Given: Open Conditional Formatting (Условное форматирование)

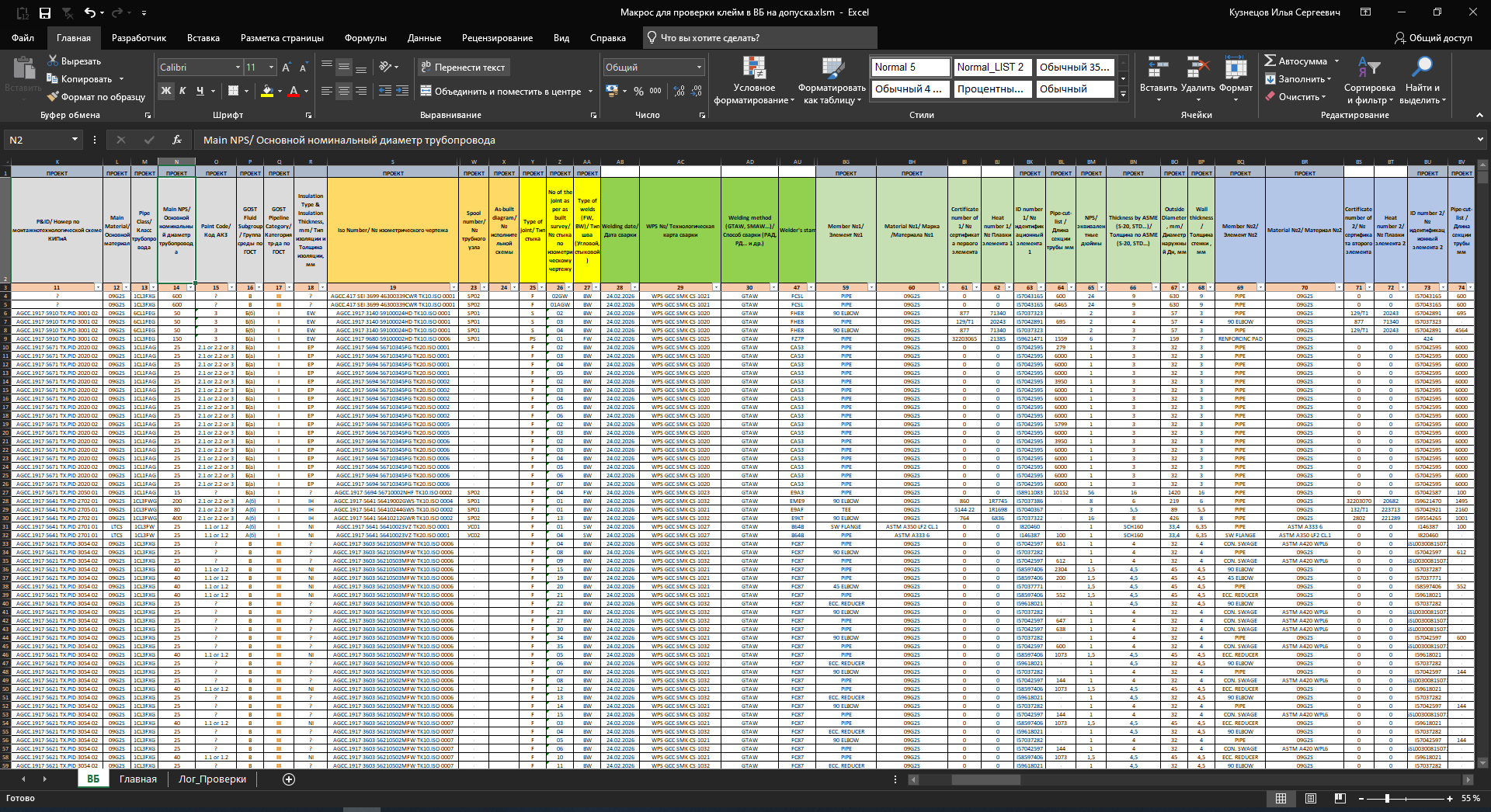Looking at the screenshot, I should click(x=753, y=80).
